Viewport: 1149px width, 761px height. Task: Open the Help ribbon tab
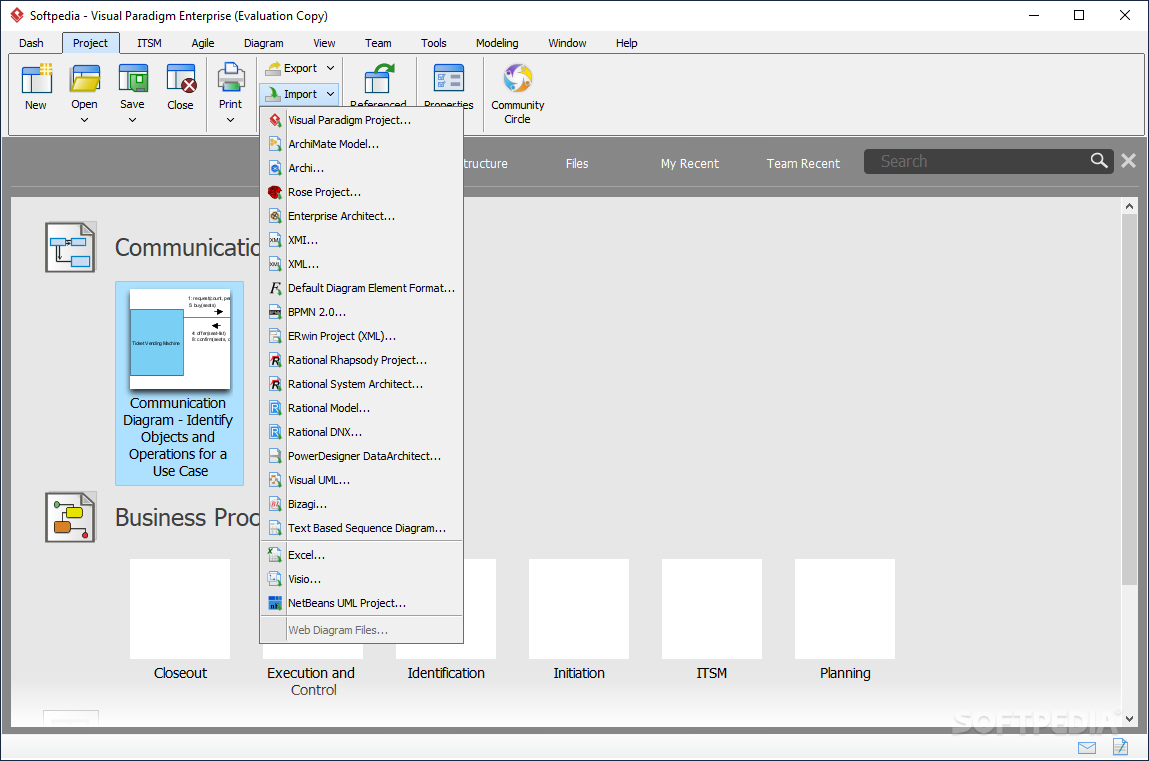pyautogui.click(x=627, y=43)
